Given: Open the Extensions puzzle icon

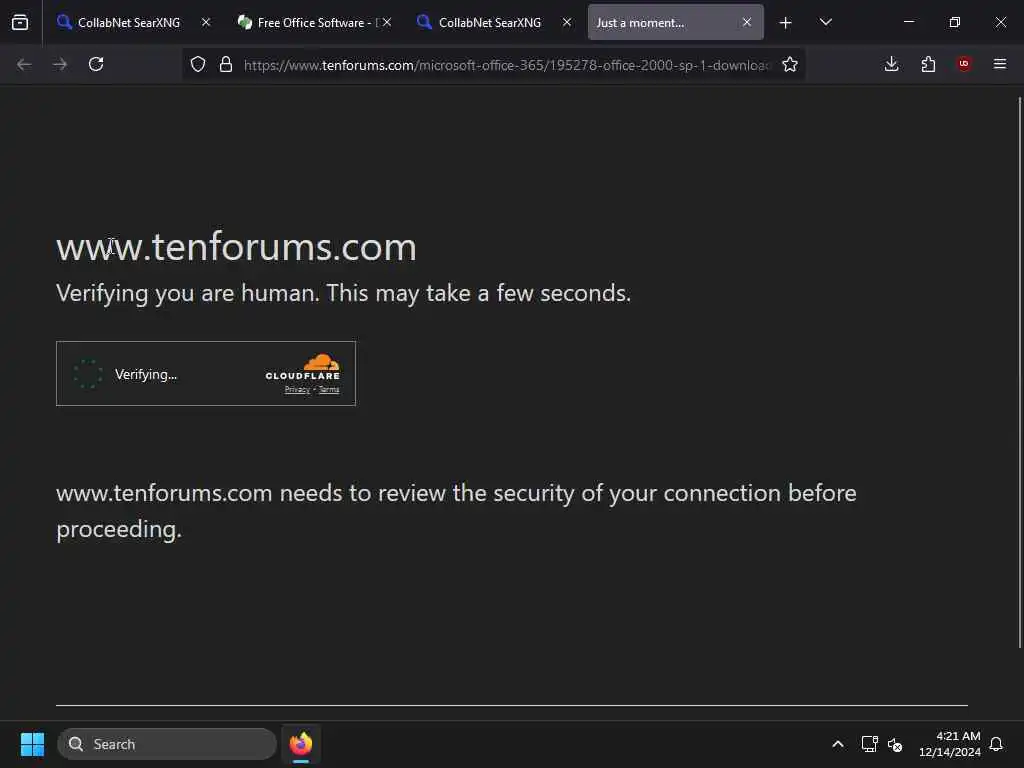Looking at the screenshot, I should 928,64.
